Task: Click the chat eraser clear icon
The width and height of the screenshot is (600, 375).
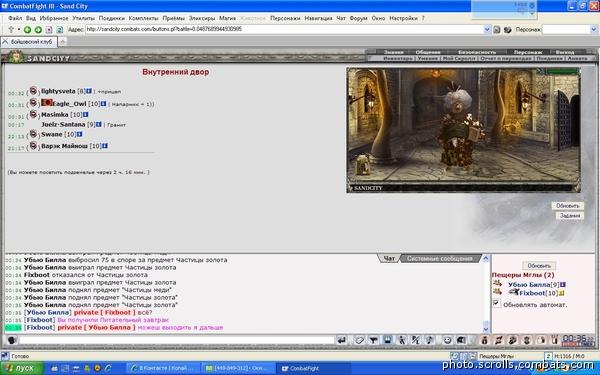Action: tap(359, 340)
